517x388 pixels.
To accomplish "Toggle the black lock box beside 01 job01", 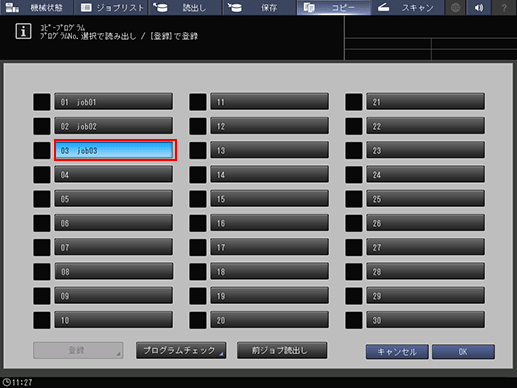I will pyautogui.click(x=42, y=102).
